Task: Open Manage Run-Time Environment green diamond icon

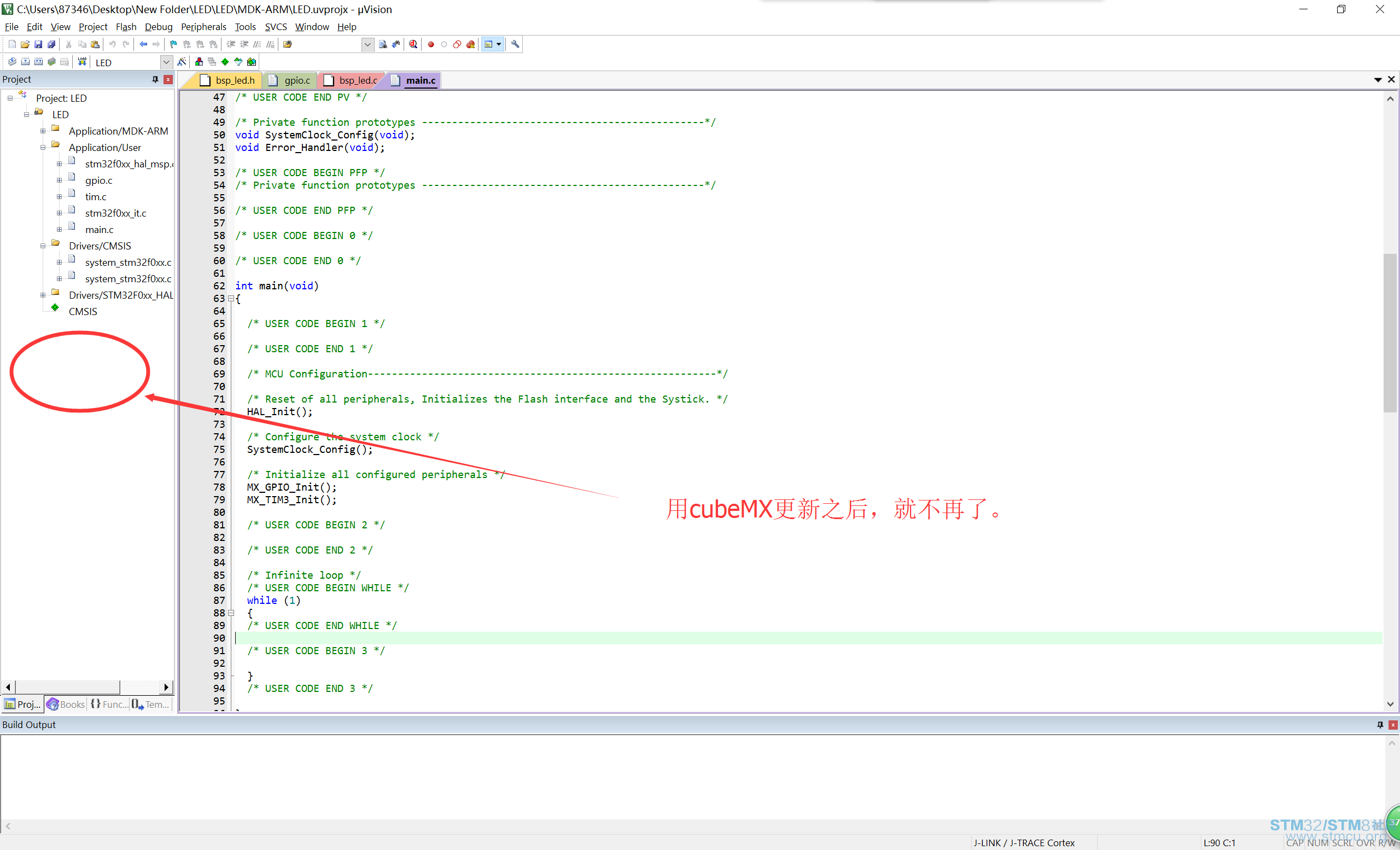Action: 225,62
